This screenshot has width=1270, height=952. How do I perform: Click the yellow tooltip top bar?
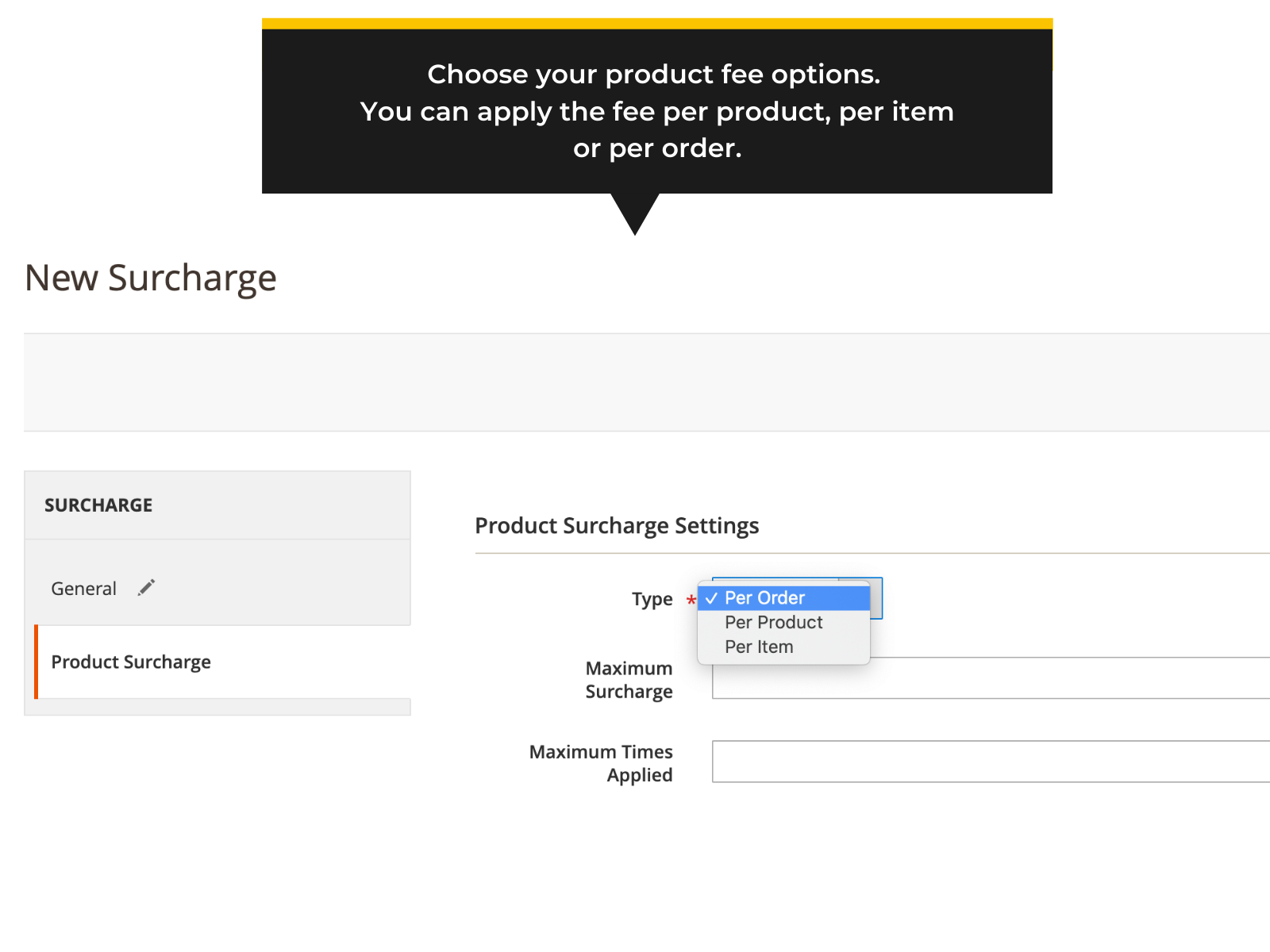(x=657, y=19)
